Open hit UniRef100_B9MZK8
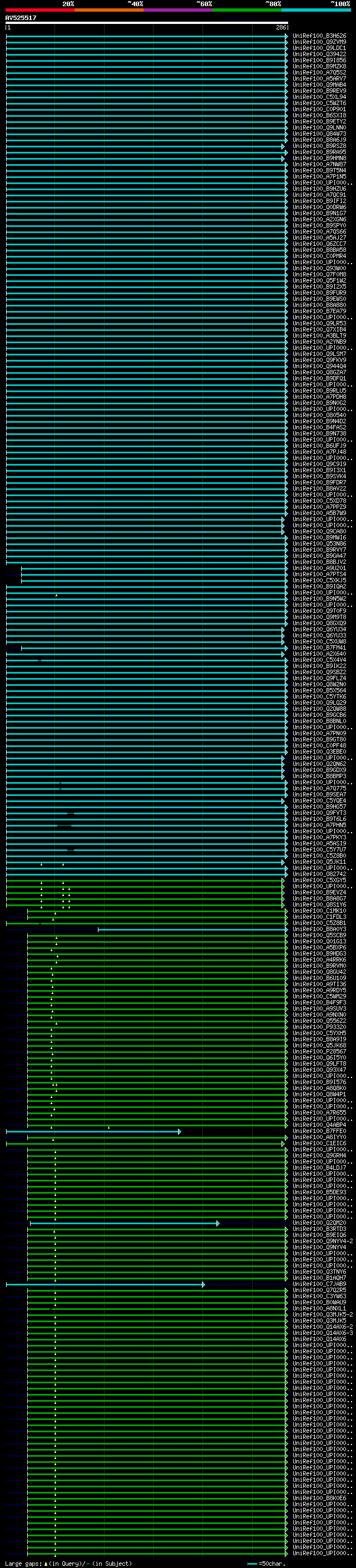 [x=319, y=66]
